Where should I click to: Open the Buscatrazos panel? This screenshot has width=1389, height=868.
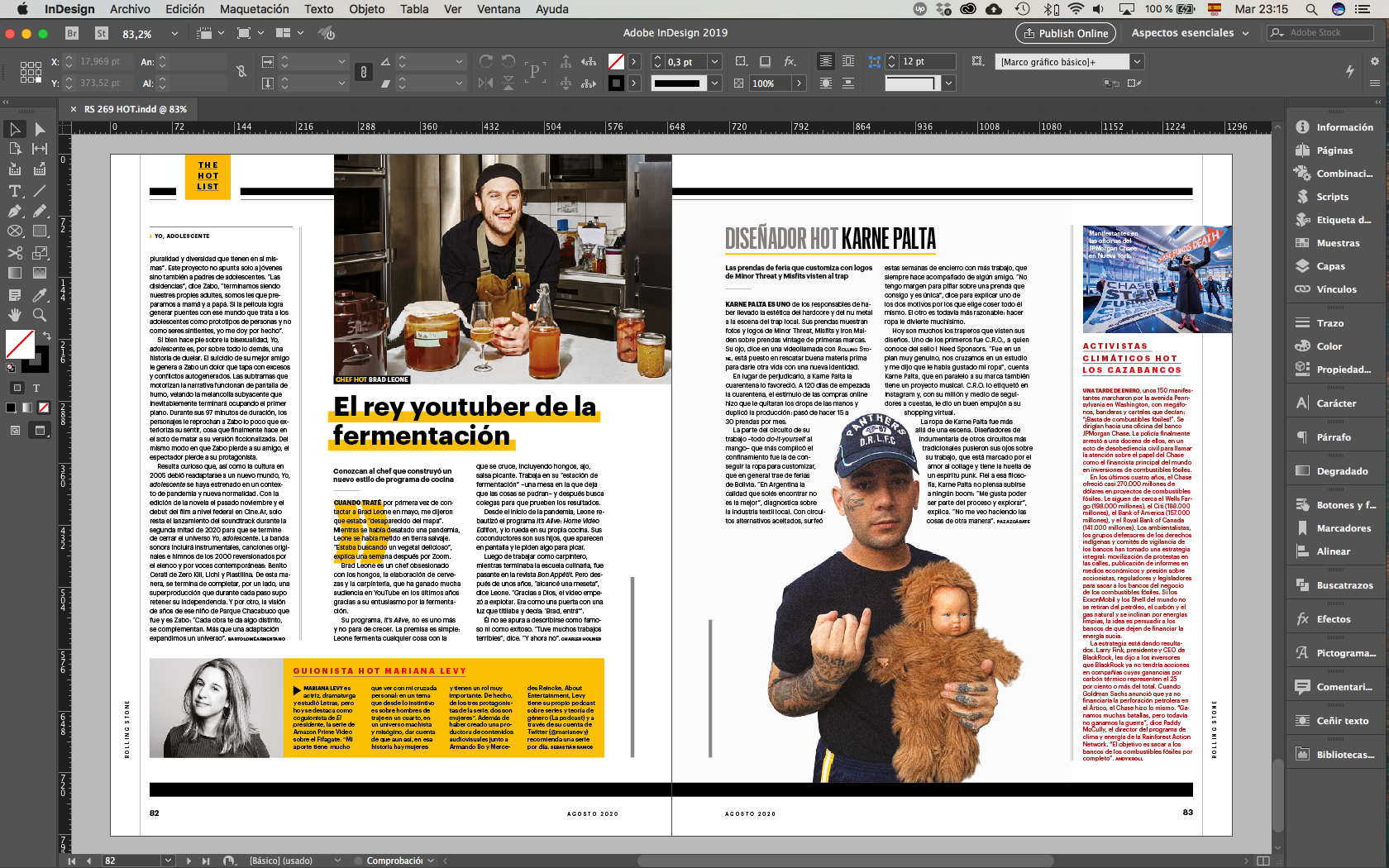click(1344, 585)
